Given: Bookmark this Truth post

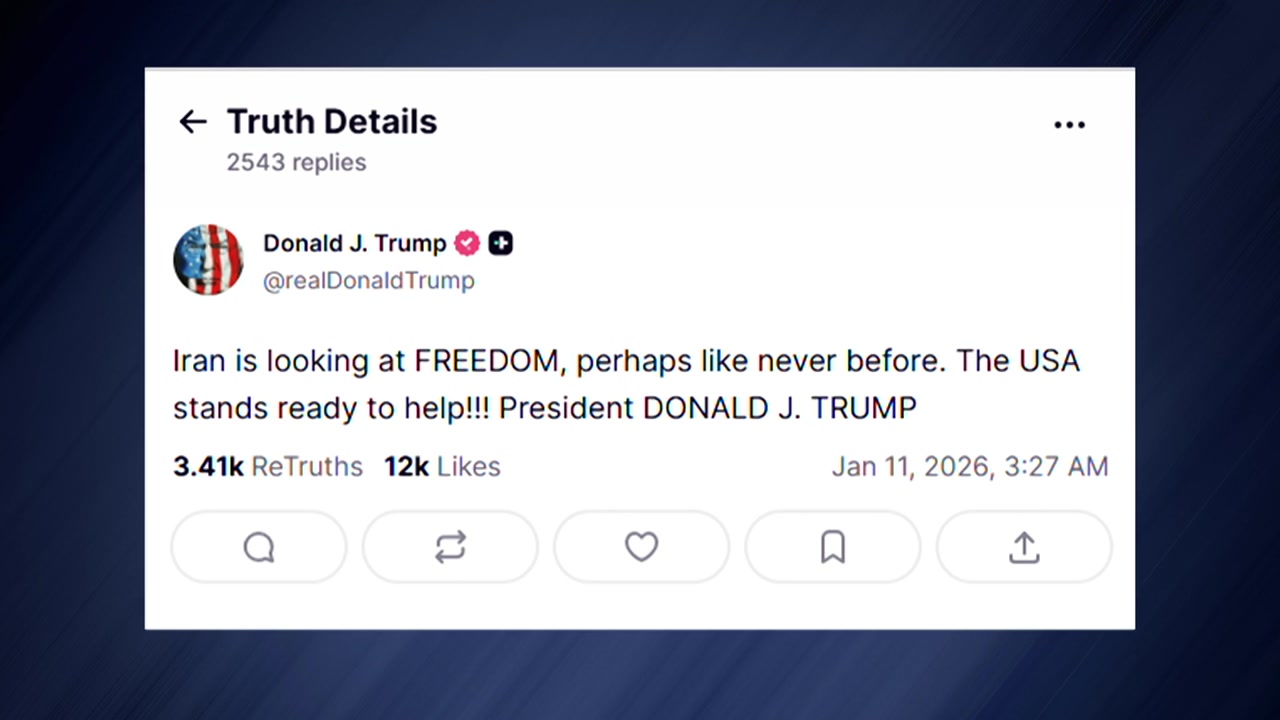Looking at the screenshot, I should pyautogui.click(x=832, y=547).
